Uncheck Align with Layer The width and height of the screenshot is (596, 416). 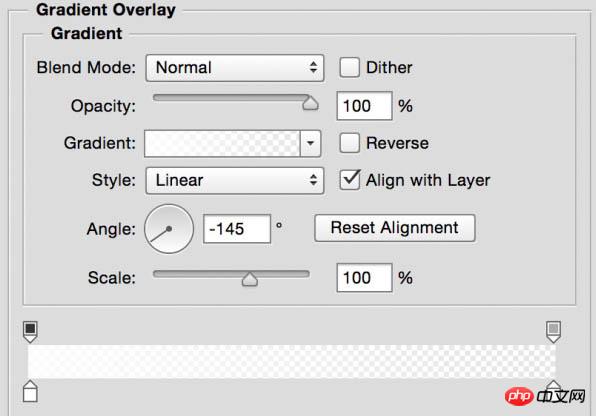point(350,180)
